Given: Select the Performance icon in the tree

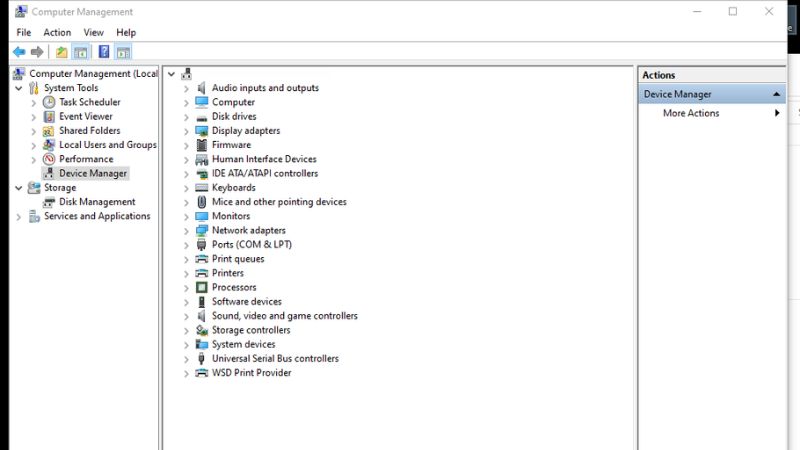Looking at the screenshot, I should coord(49,159).
